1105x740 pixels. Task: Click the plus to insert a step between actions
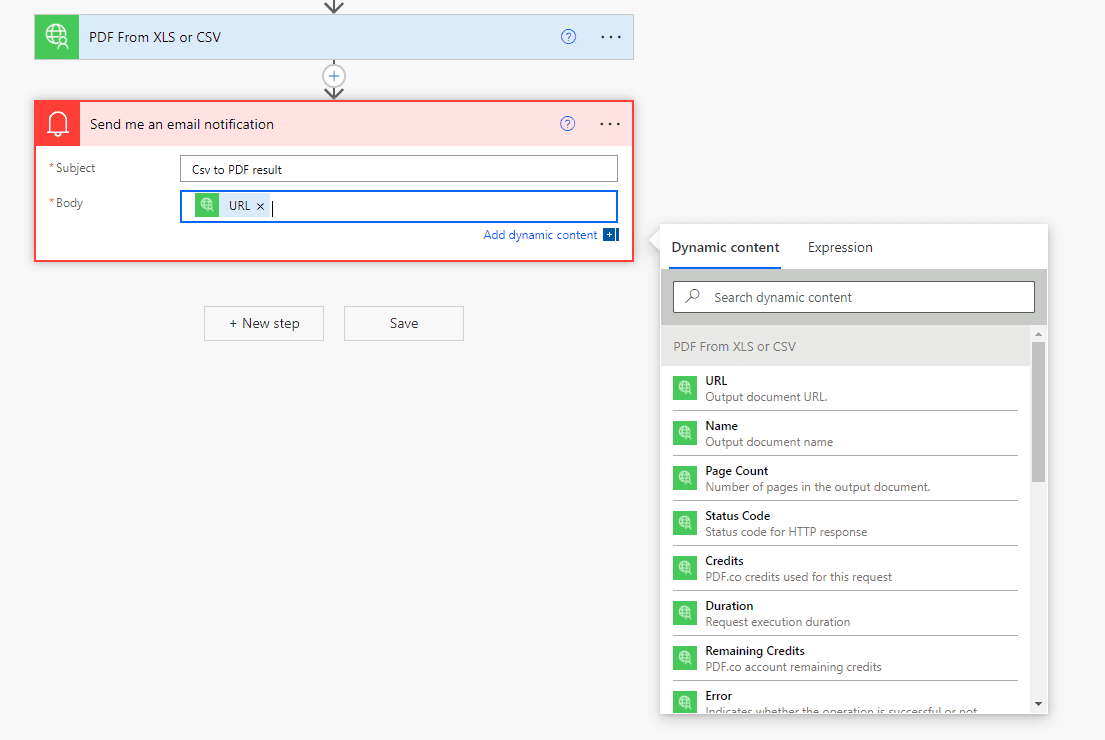click(333, 77)
